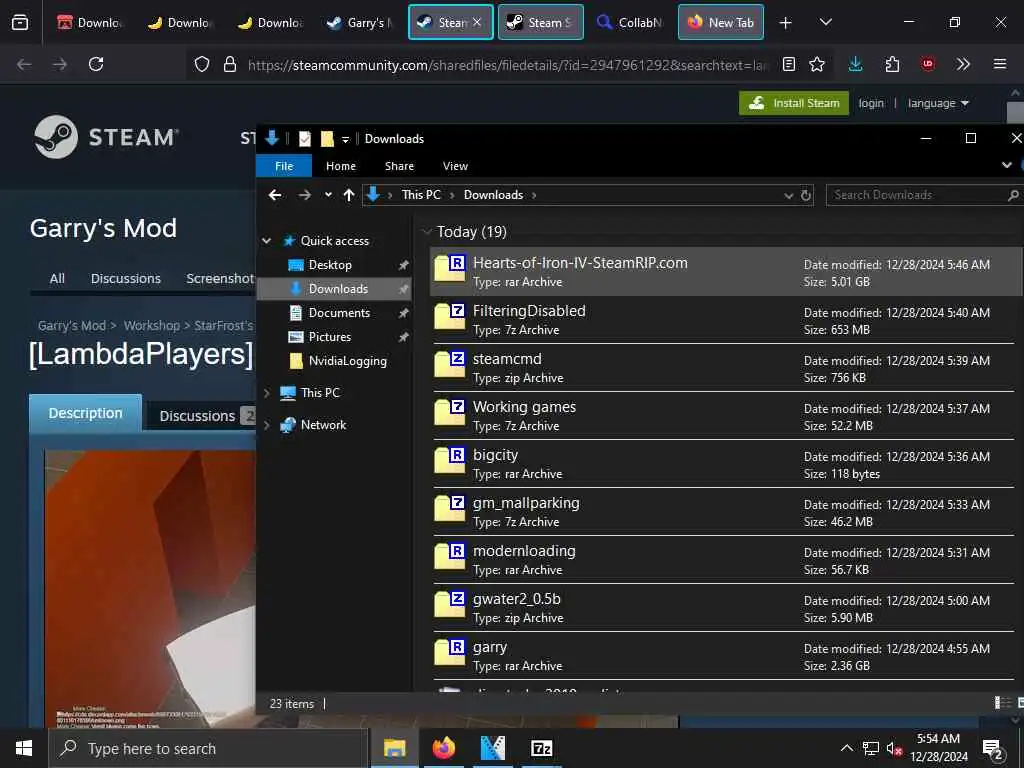
Task: Open Firefox extensions puzzle icon
Action: (892, 64)
